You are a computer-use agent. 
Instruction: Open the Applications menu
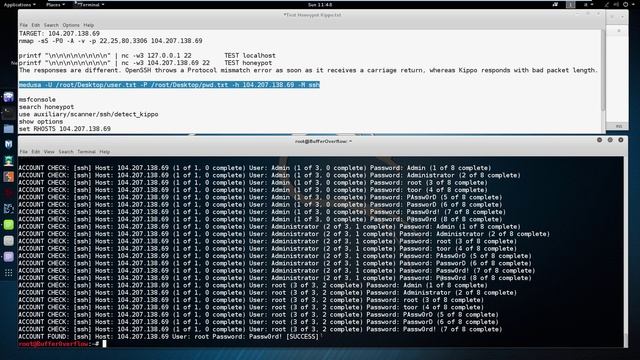pyautogui.click(x=20, y=5)
